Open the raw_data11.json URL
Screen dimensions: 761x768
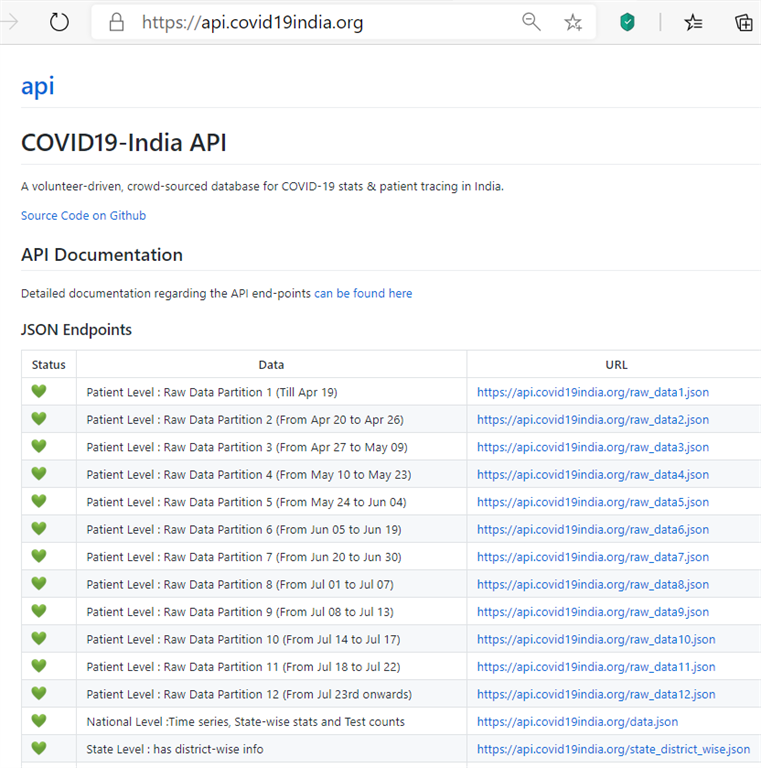[x=596, y=667]
